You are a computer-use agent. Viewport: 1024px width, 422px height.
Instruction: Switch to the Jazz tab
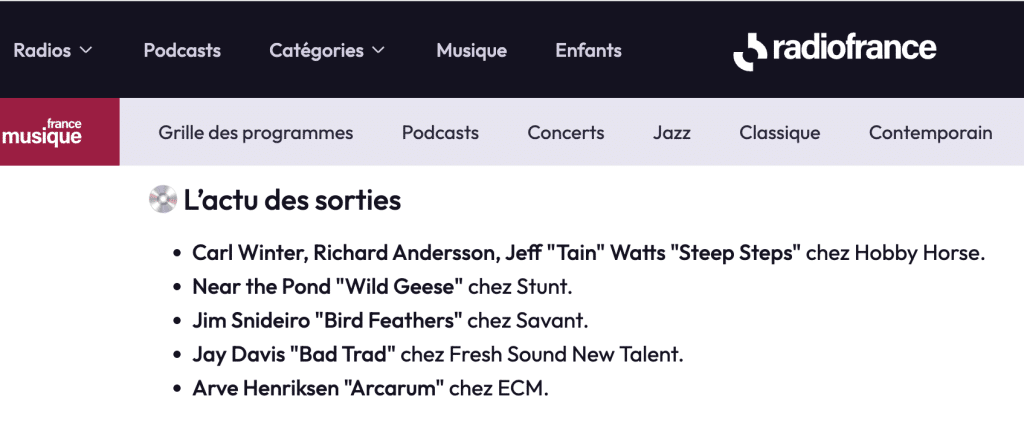(672, 132)
